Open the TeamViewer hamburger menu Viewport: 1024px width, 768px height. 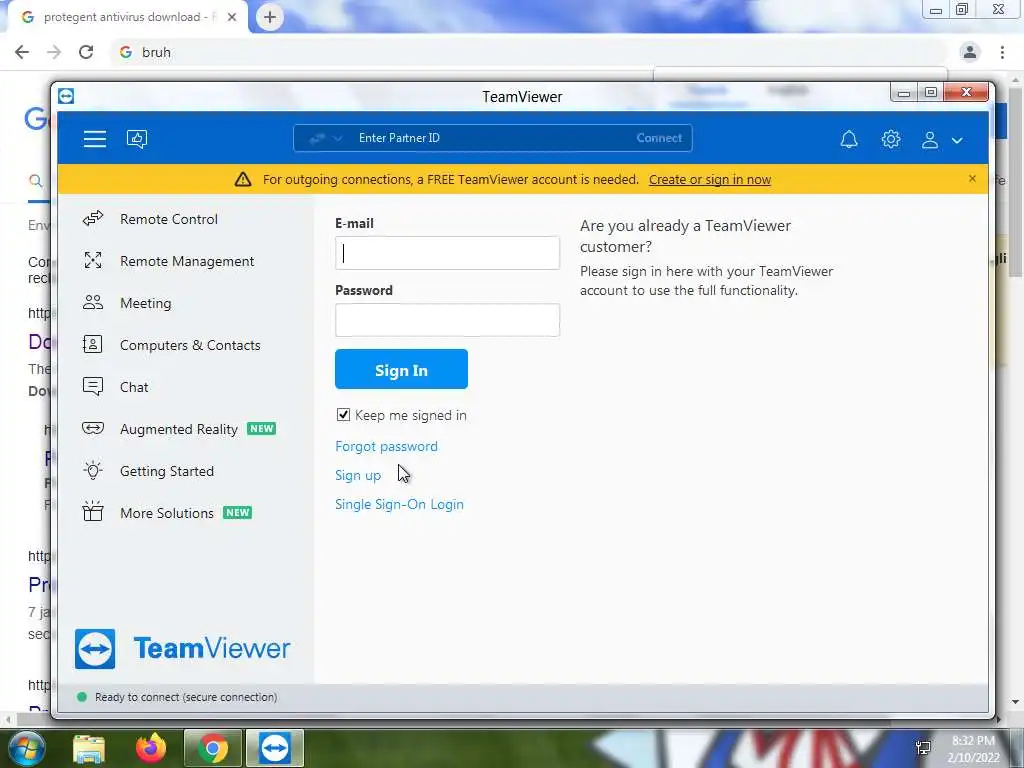[x=95, y=138]
